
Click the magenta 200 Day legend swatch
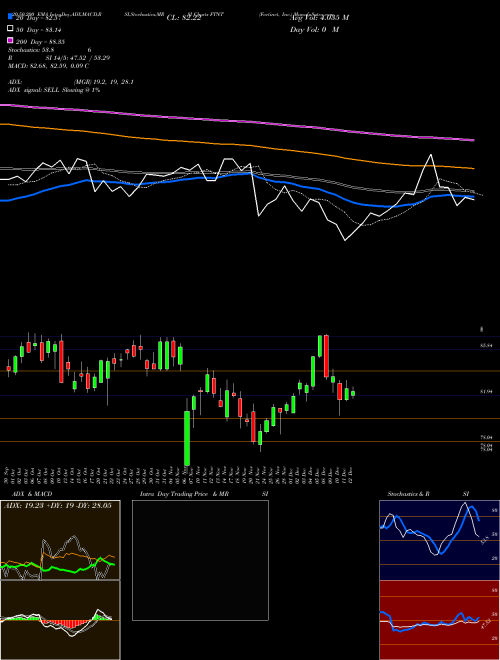10,40
